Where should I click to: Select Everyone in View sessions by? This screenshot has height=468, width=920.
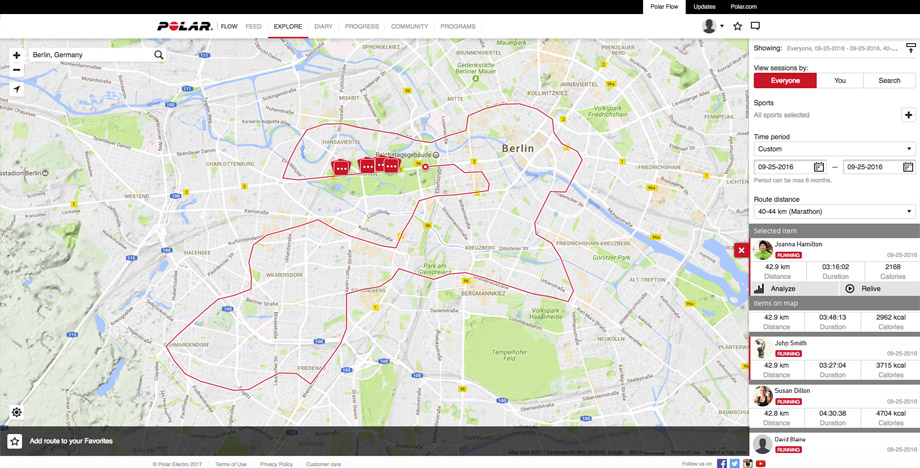(785, 81)
